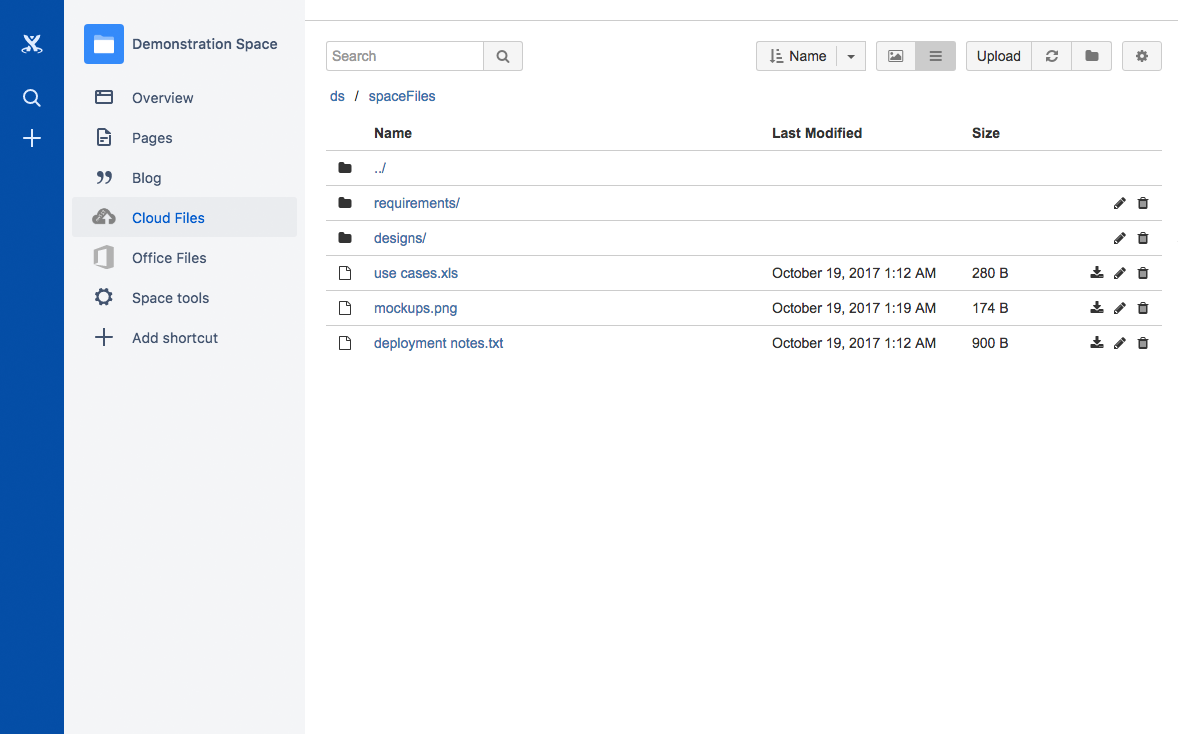This screenshot has width=1178, height=734.
Task: Click the Name sort button
Action: coord(797,56)
